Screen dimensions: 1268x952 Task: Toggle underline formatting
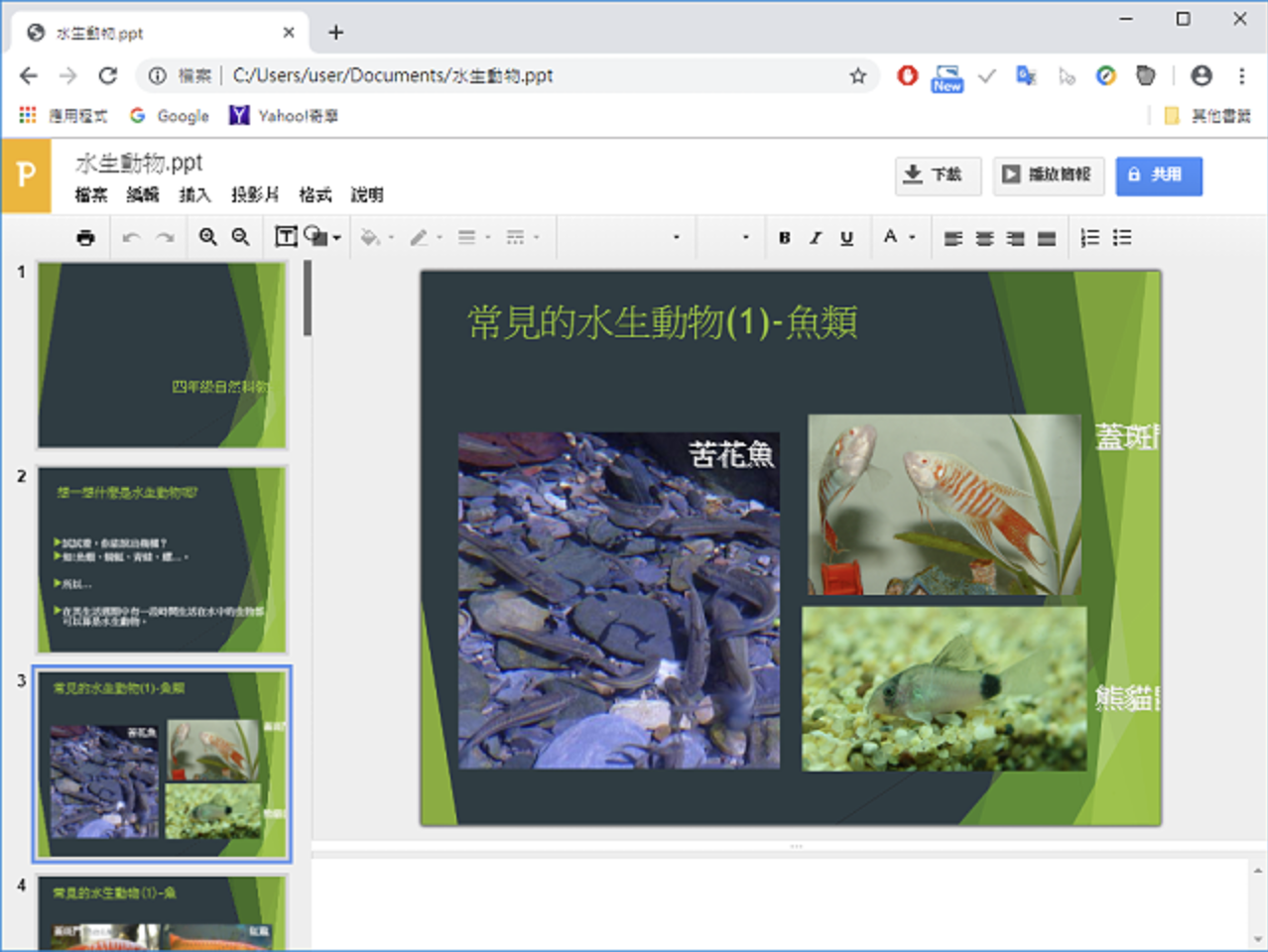(x=846, y=237)
